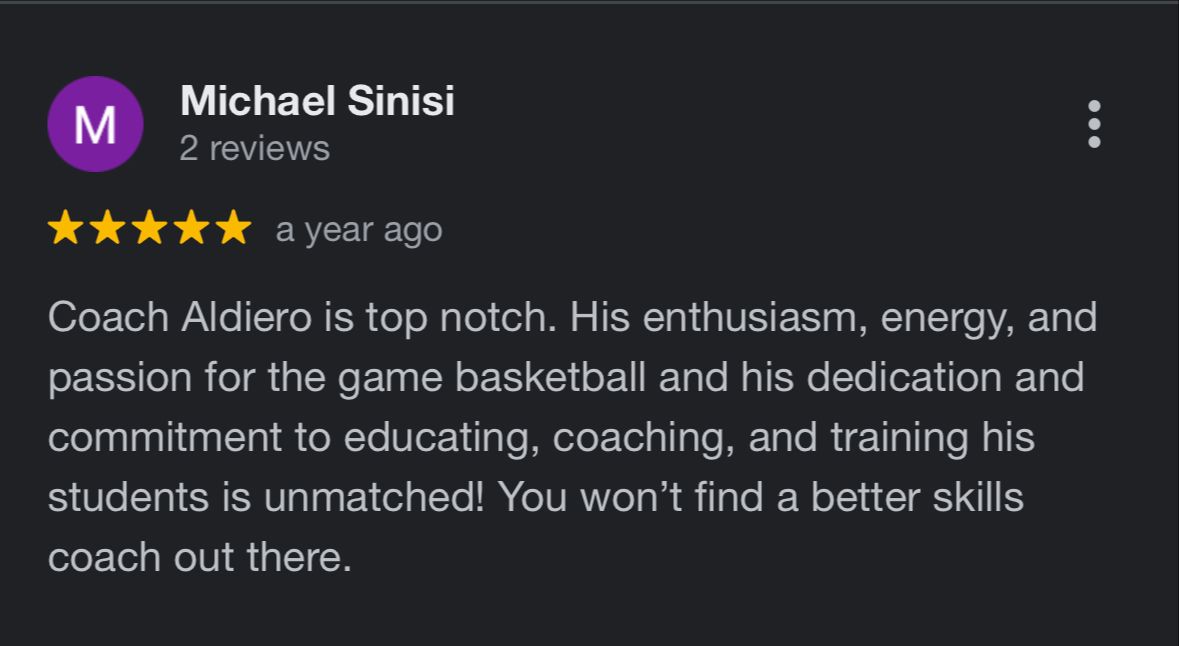Click the fourth gold rating star
The height and width of the screenshot is (646, 1179).
click(191, 229)
